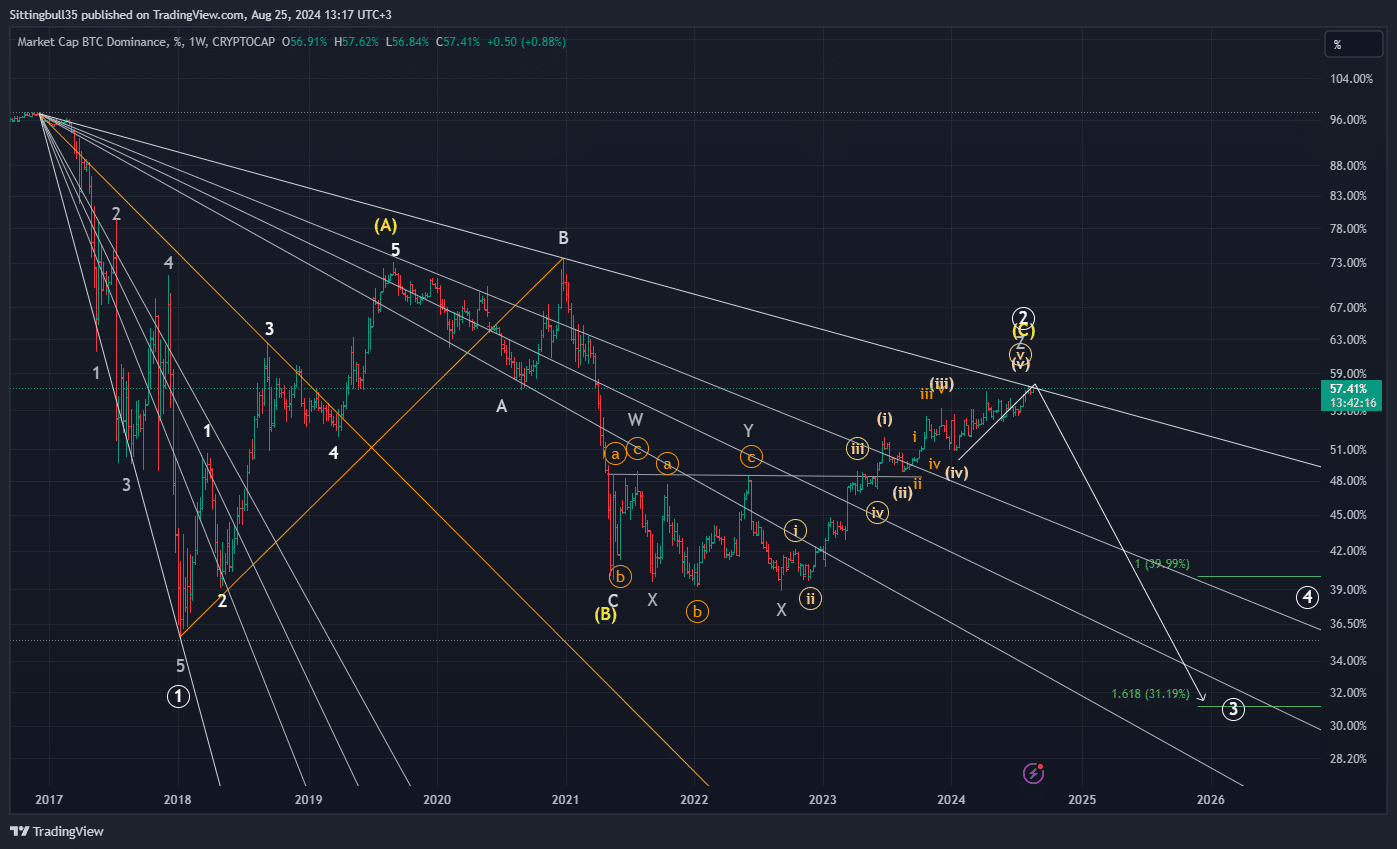The image size is (1397, 849).
Task: Click the 2025 time axis label
Action: [1082, 799]
